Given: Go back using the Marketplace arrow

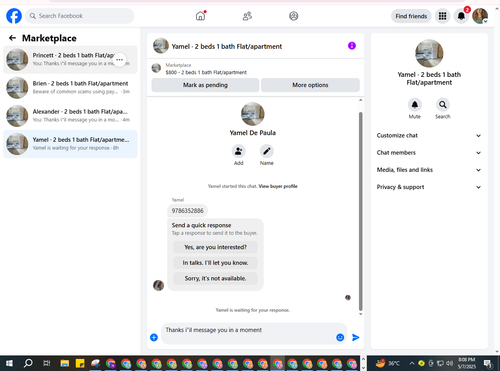Looking at the screenshot, I should (x=12, y=38).
